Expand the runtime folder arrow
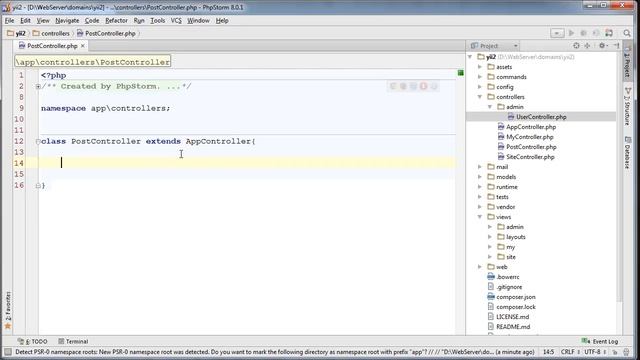The width and height of the screenshot is (640, 360). [480, 187]
